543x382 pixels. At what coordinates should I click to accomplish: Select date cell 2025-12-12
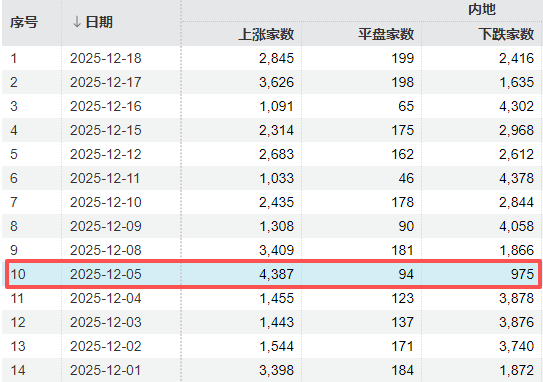tap(106, 154)
